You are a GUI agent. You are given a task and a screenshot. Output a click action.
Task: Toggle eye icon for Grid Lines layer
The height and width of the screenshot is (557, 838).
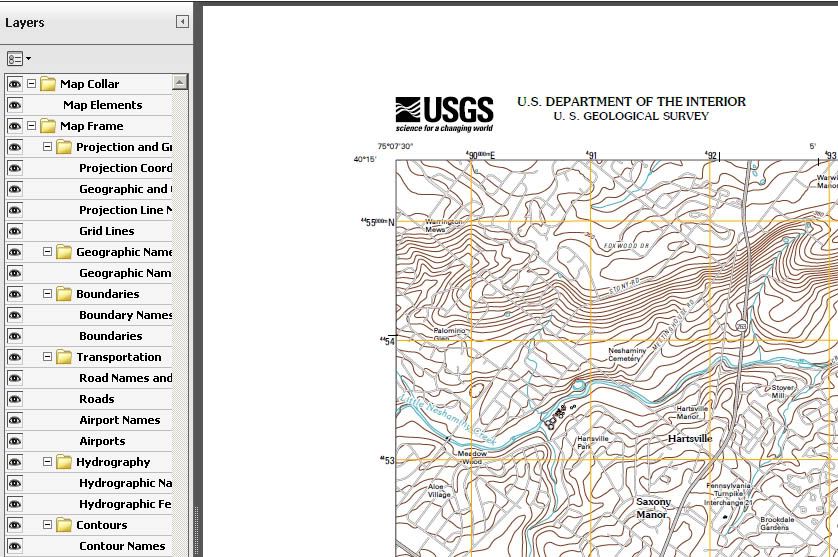pos(14,231)
